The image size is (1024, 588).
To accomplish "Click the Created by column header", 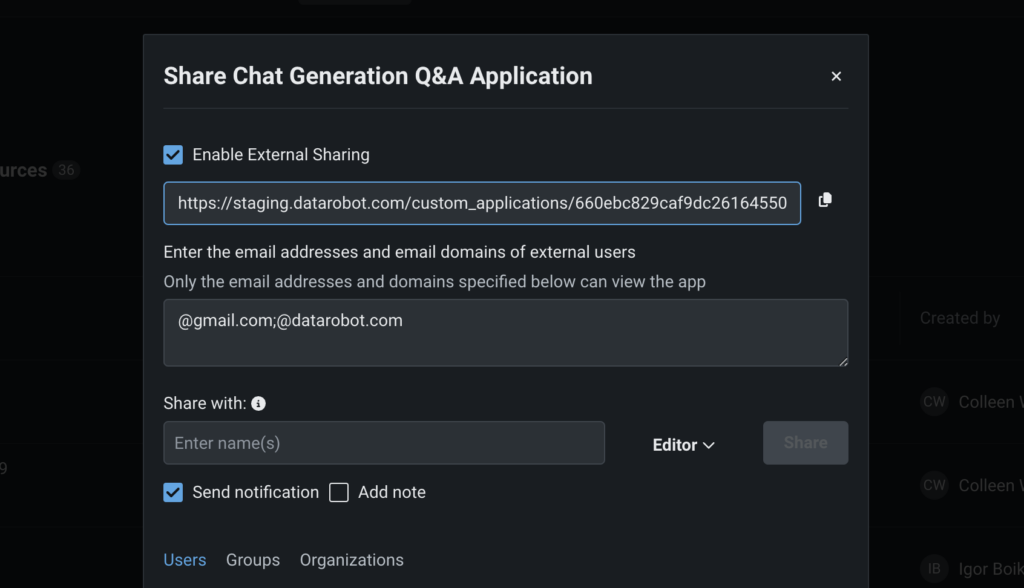I will (959, 317).
